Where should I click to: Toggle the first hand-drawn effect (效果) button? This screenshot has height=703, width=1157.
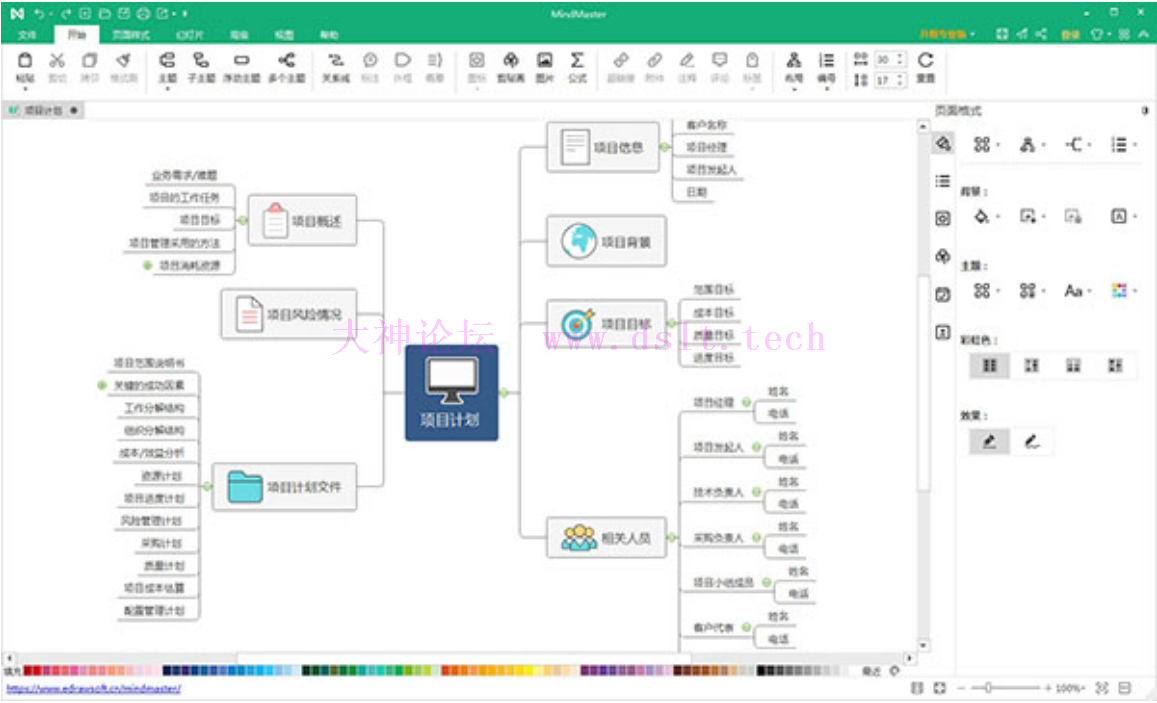click(989, 441)
